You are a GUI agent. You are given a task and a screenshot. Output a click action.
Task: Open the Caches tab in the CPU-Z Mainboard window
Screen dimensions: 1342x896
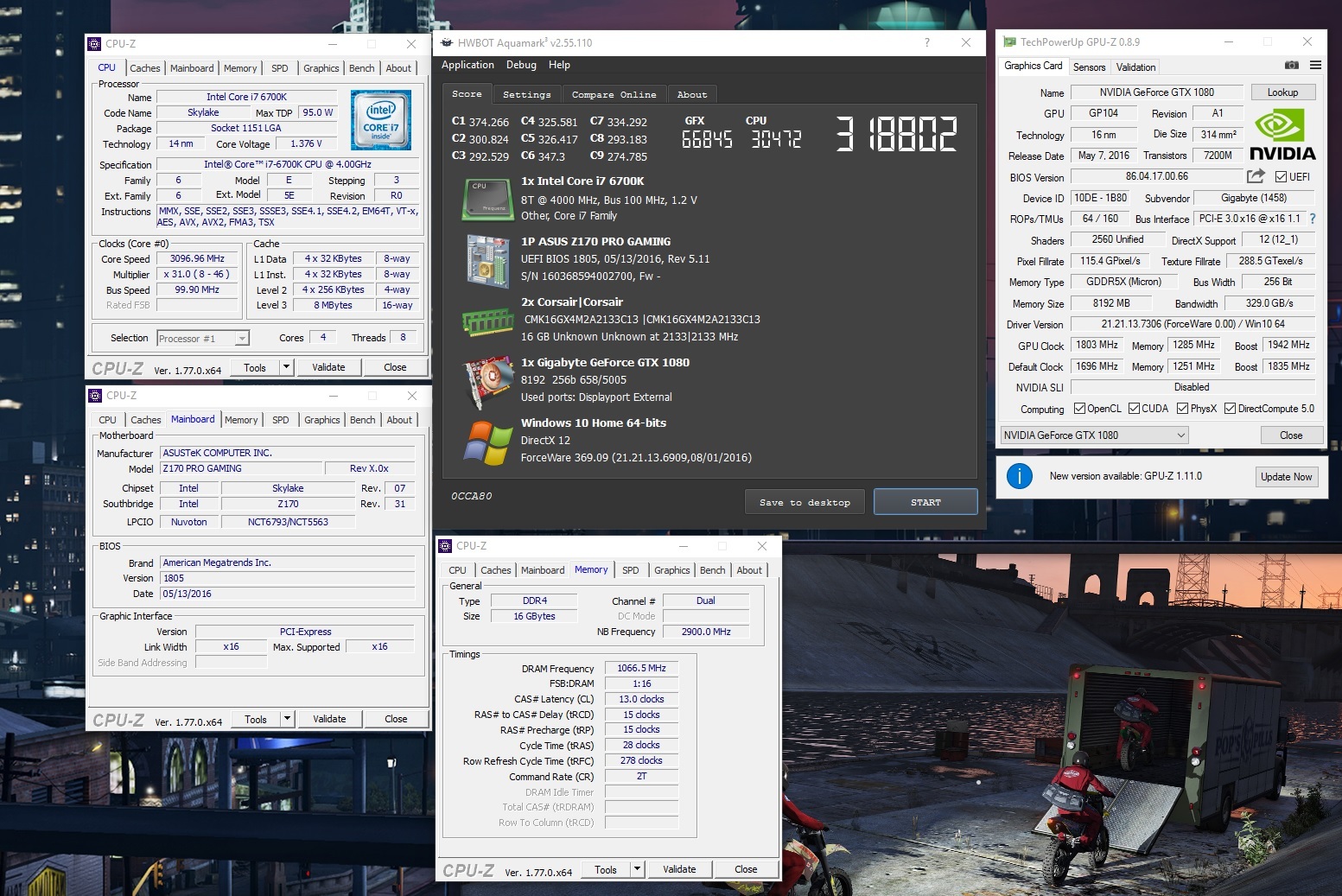tap(145, 420)
